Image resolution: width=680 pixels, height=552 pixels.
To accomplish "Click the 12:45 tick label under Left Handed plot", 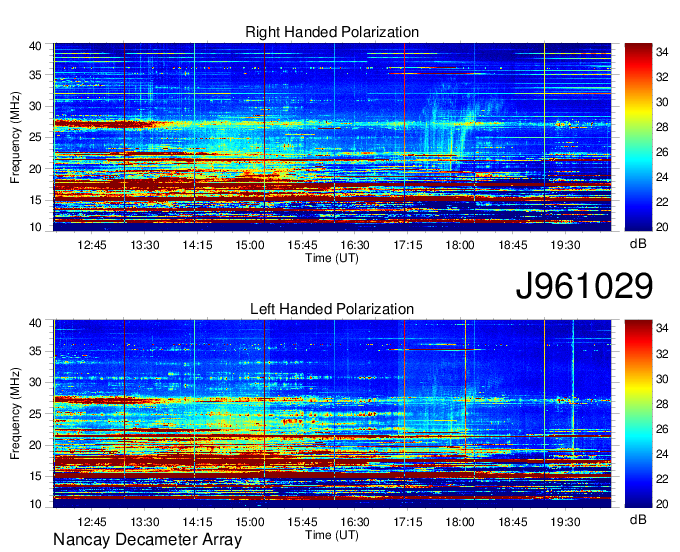I will (x=92, y=522).
